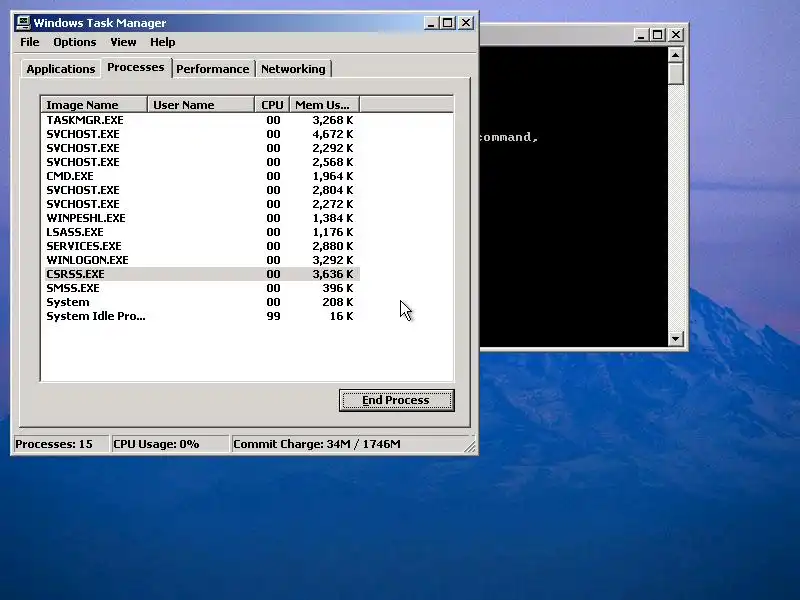Close the command prompt window
800x600 pixels.
tap(676, 35)
